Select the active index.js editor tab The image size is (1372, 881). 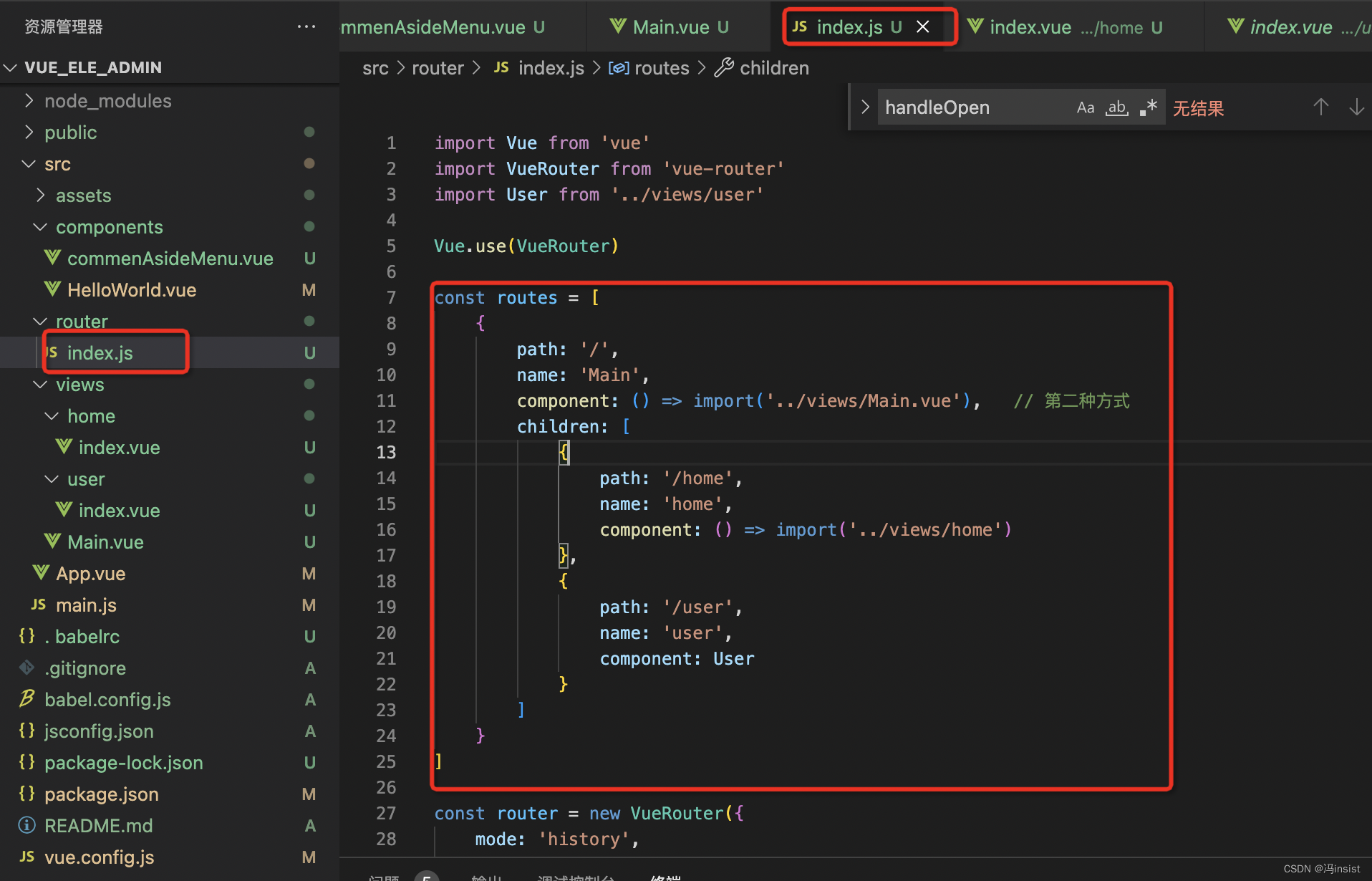tap(849, 27)
